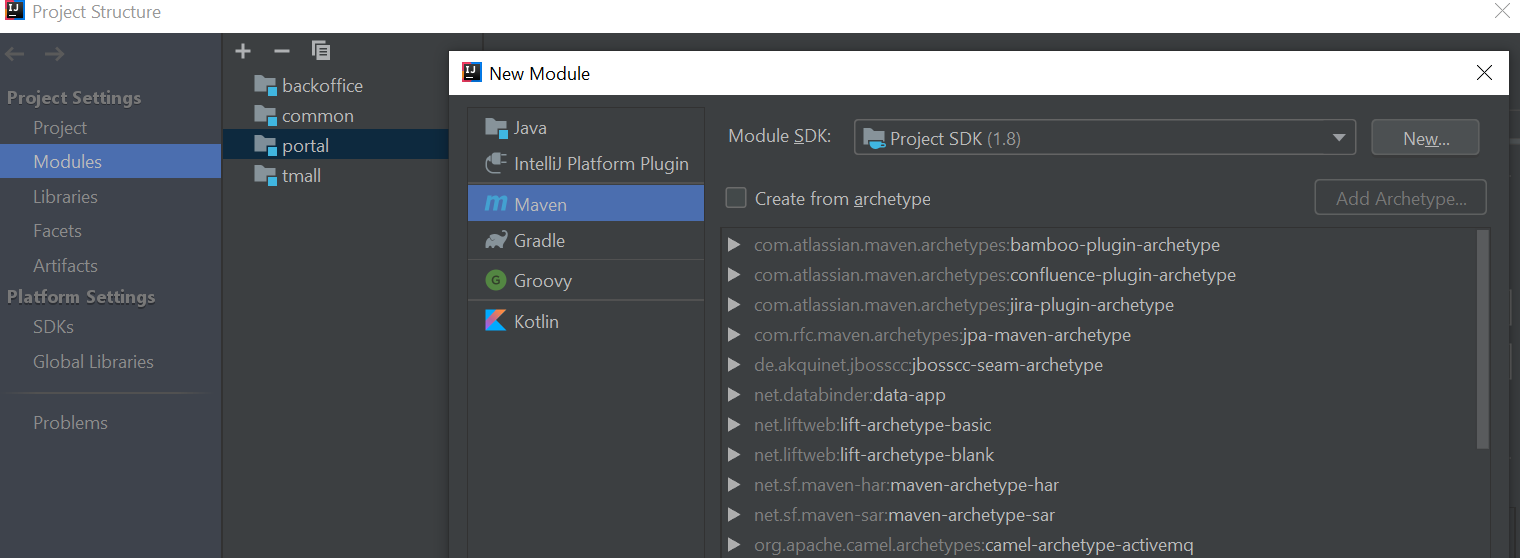Expand confluence-plugin-archetype entry
1520x558 pixels.
[734, 275]
